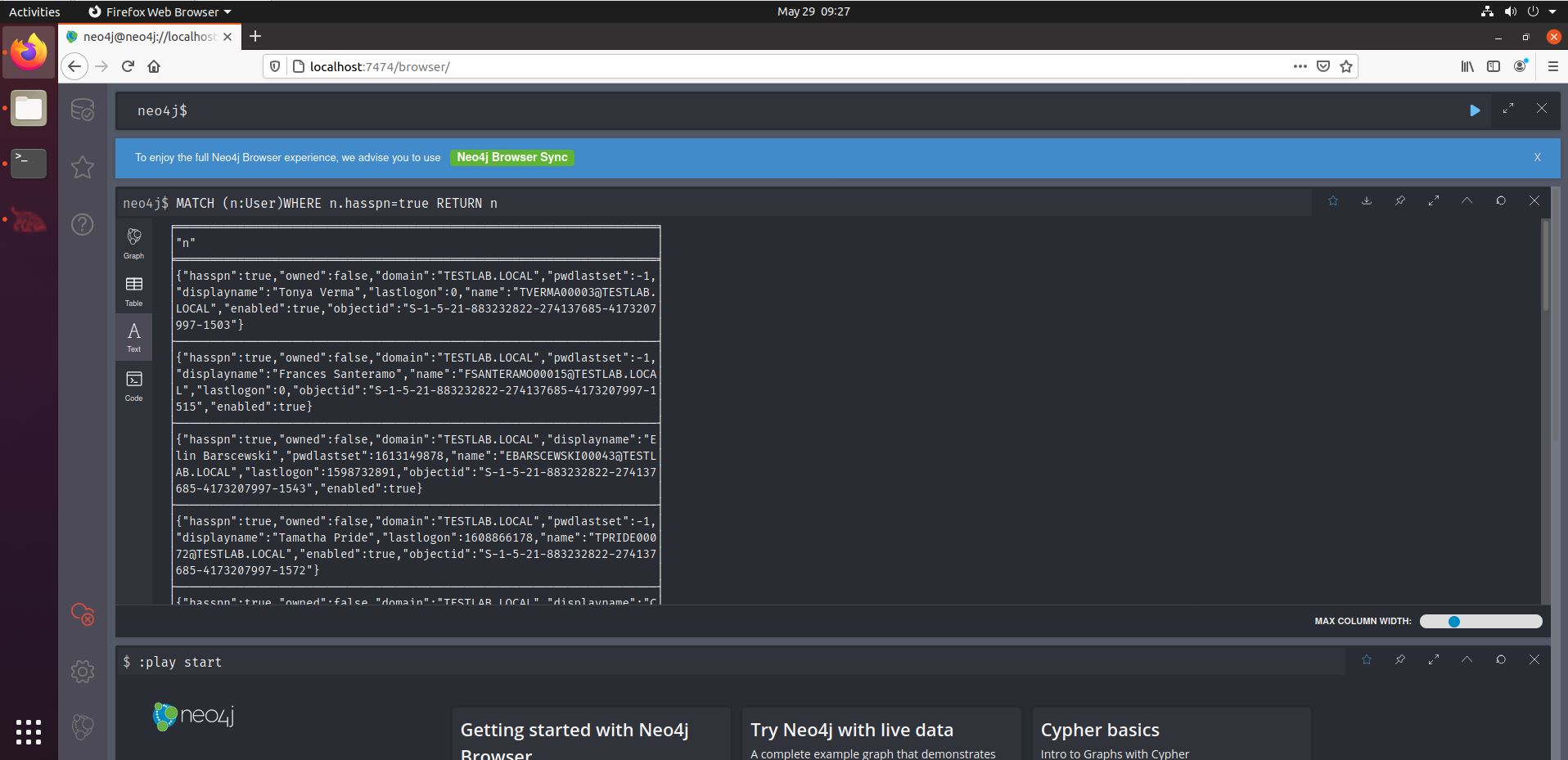This screenshot has width=1568, height=760.
Task: Open Firefox Web Browser app menu
Action: tap(160, 11)
